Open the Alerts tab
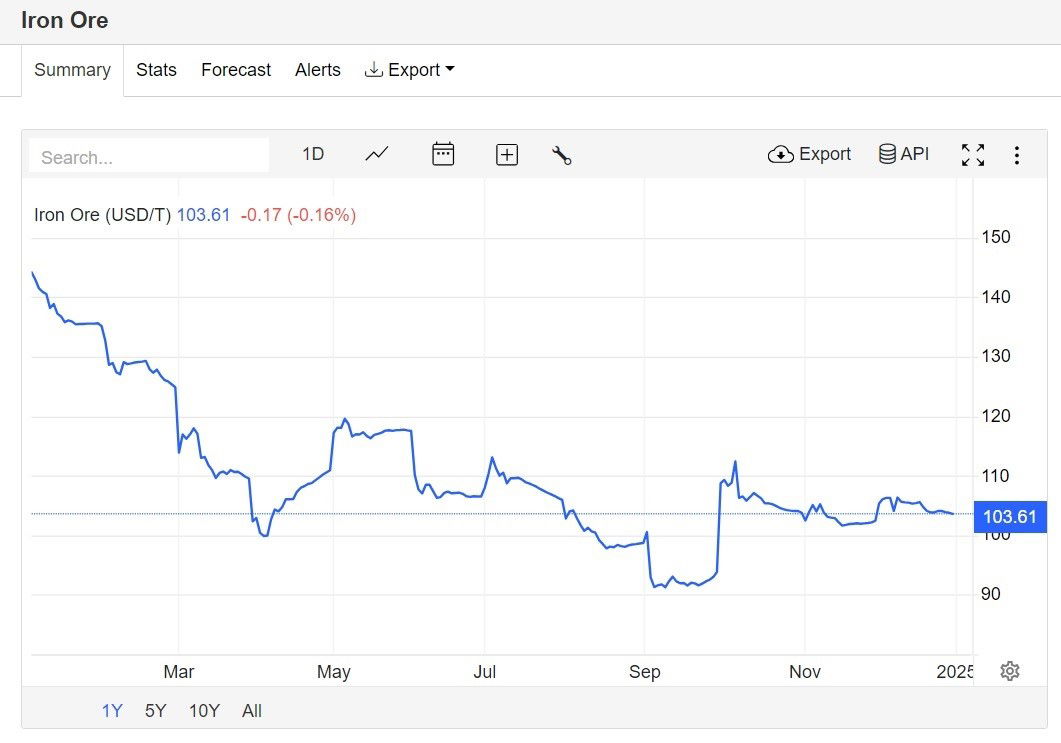This screenshot has height=743, width=1061. tap(317, 70)
